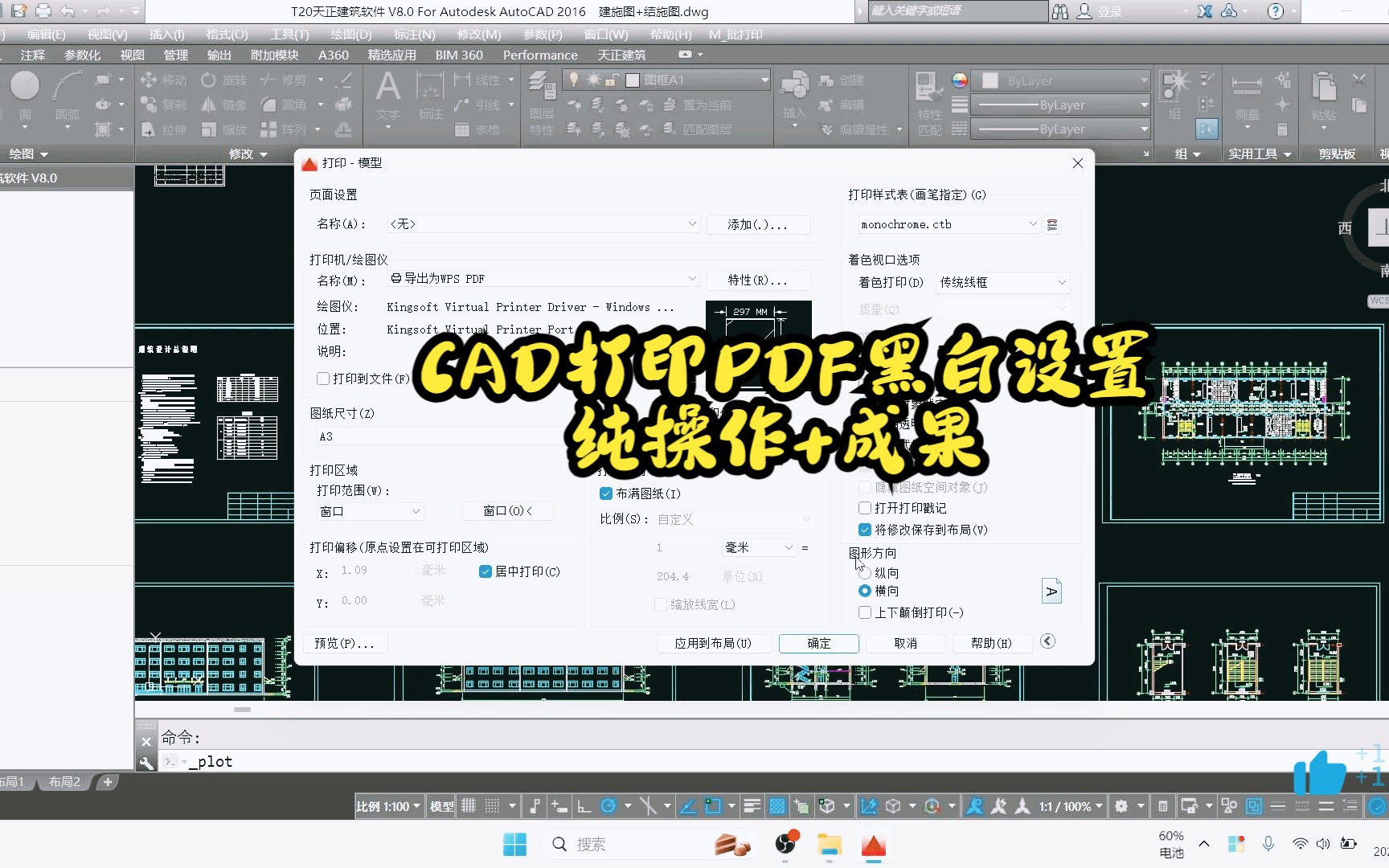Click the Insert block icon
This screenshot has width=1389, height=868.
pos(795,86)
